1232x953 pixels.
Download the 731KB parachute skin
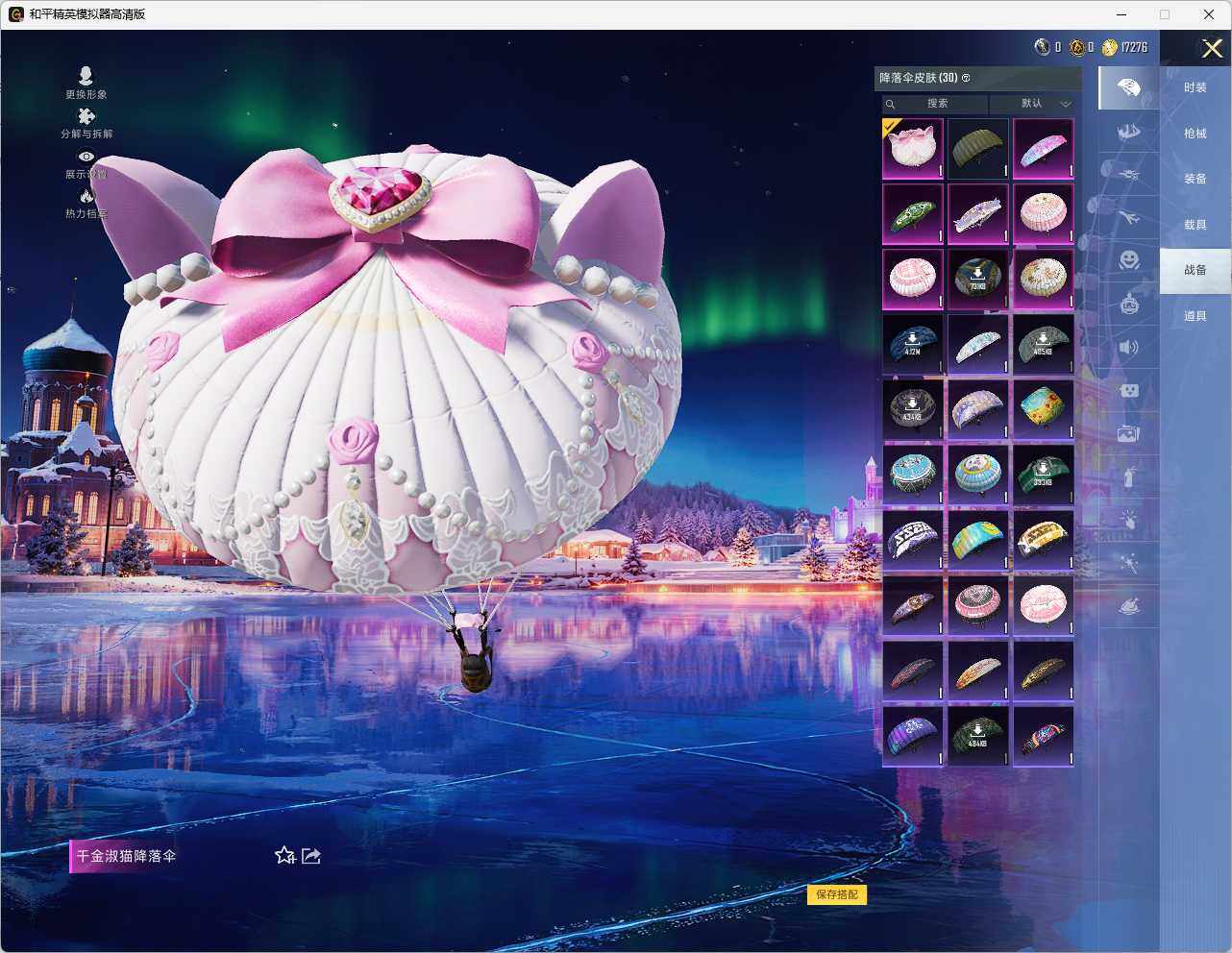click(978, 279)
